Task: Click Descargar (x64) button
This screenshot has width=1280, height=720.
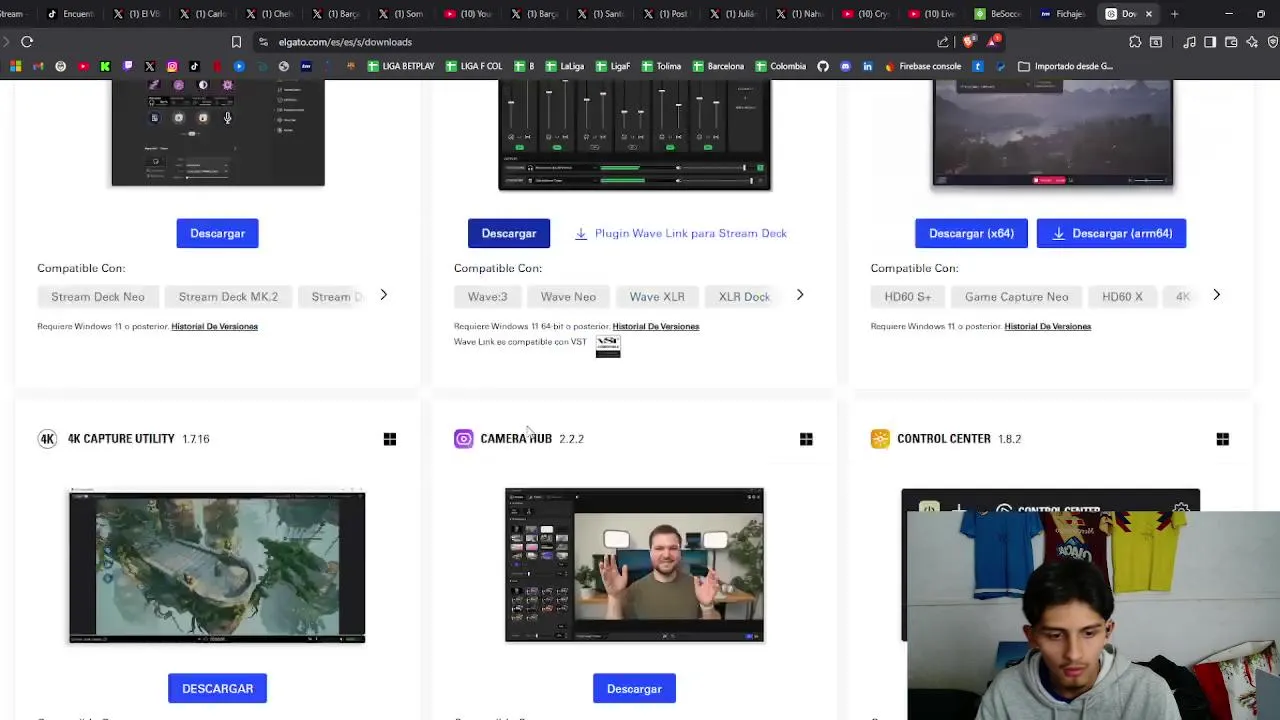Action: (971, 233)
